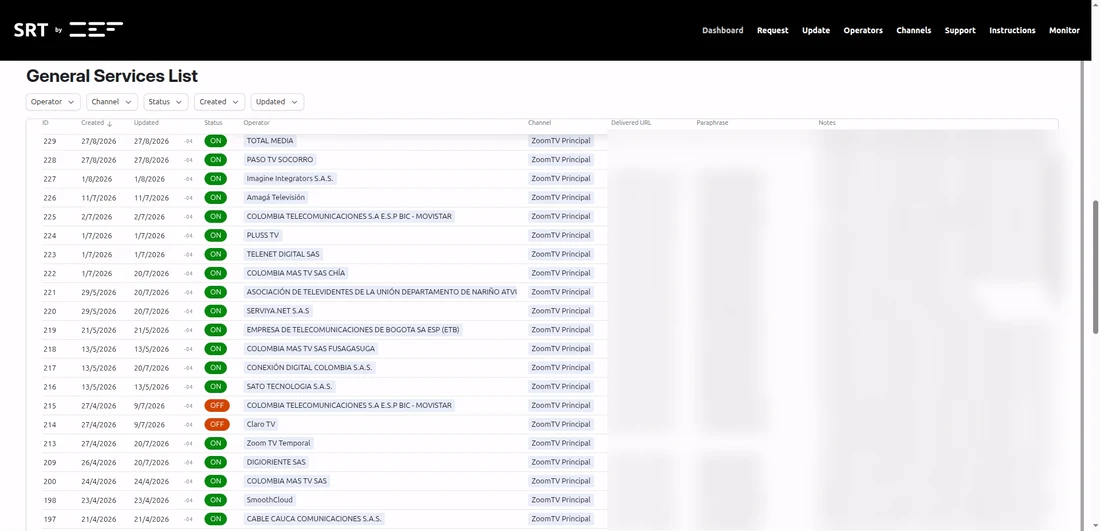Select operator COLOMBIA MAS TV SAS FUSAGASUGA

(x=311, y=349)
